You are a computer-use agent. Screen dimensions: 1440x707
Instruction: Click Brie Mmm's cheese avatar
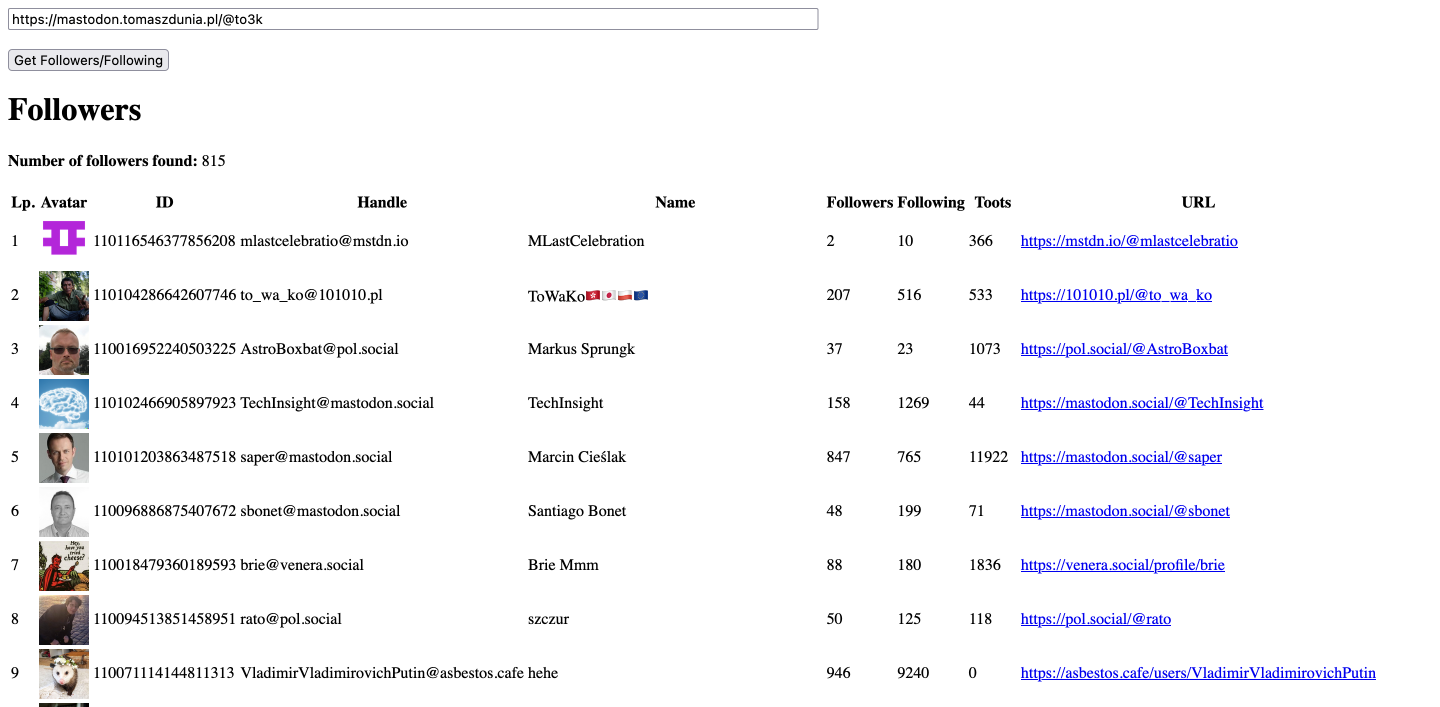64,565
